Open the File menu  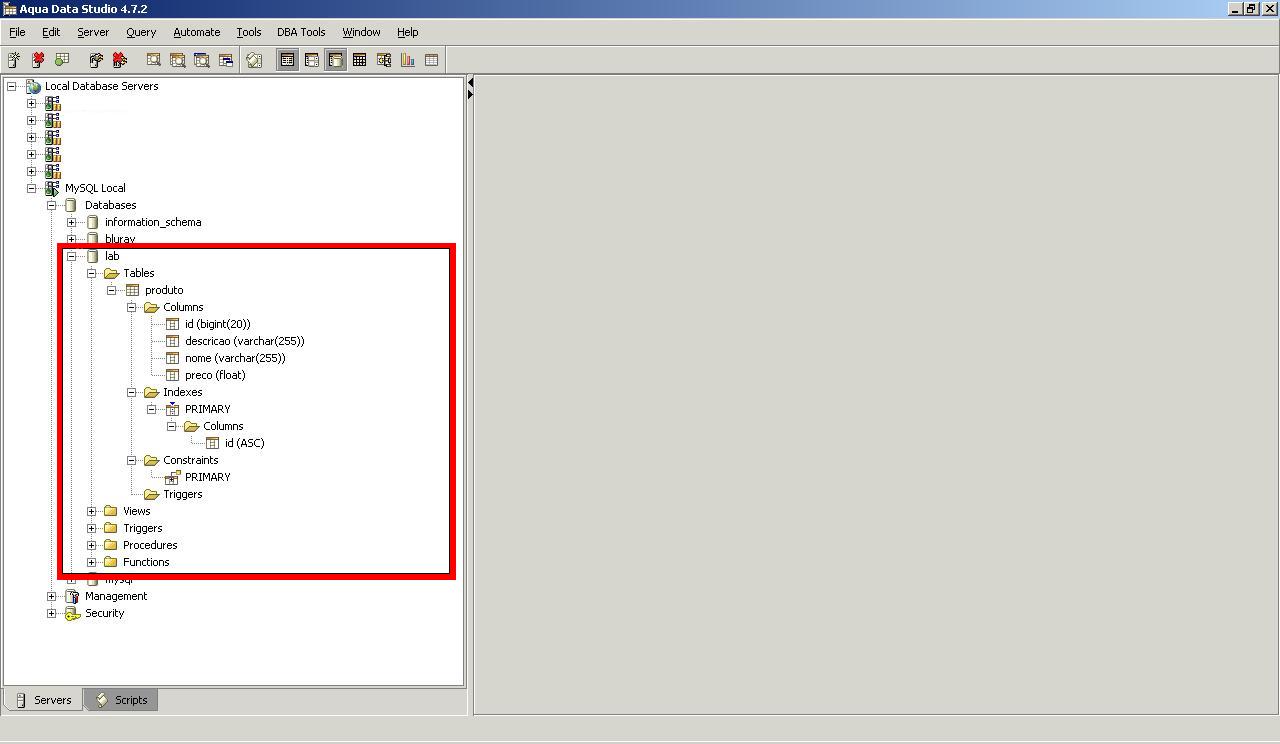17,32
